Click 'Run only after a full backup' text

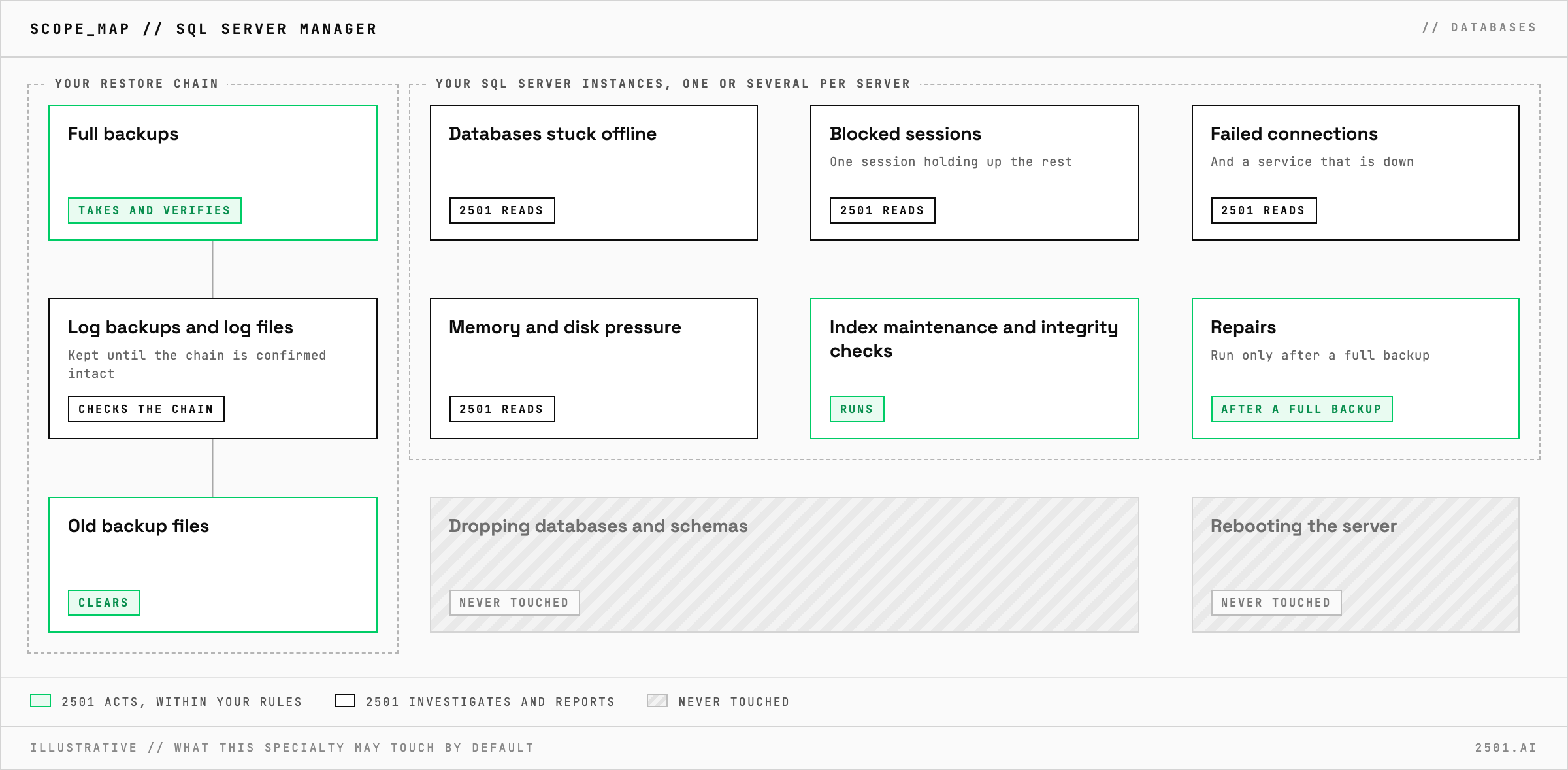1320,355
